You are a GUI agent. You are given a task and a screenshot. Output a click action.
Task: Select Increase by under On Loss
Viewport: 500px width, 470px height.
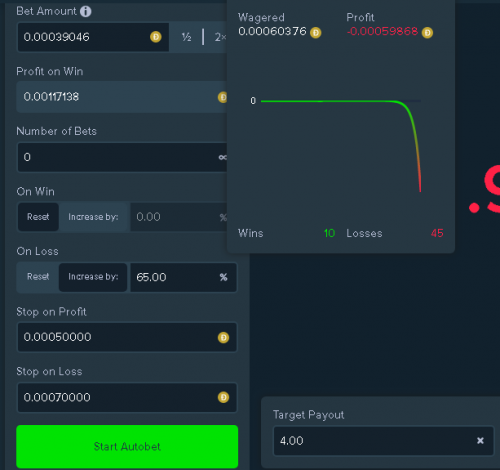[93, 277]
